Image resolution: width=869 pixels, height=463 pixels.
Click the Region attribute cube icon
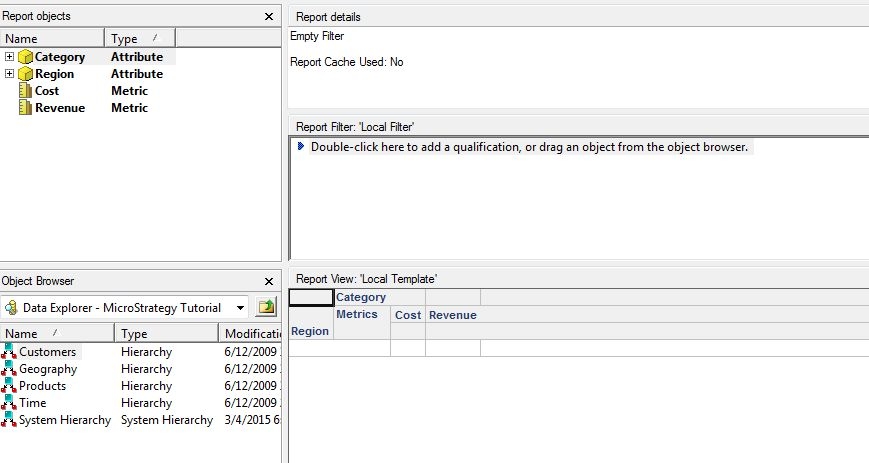tap(25, 74)
